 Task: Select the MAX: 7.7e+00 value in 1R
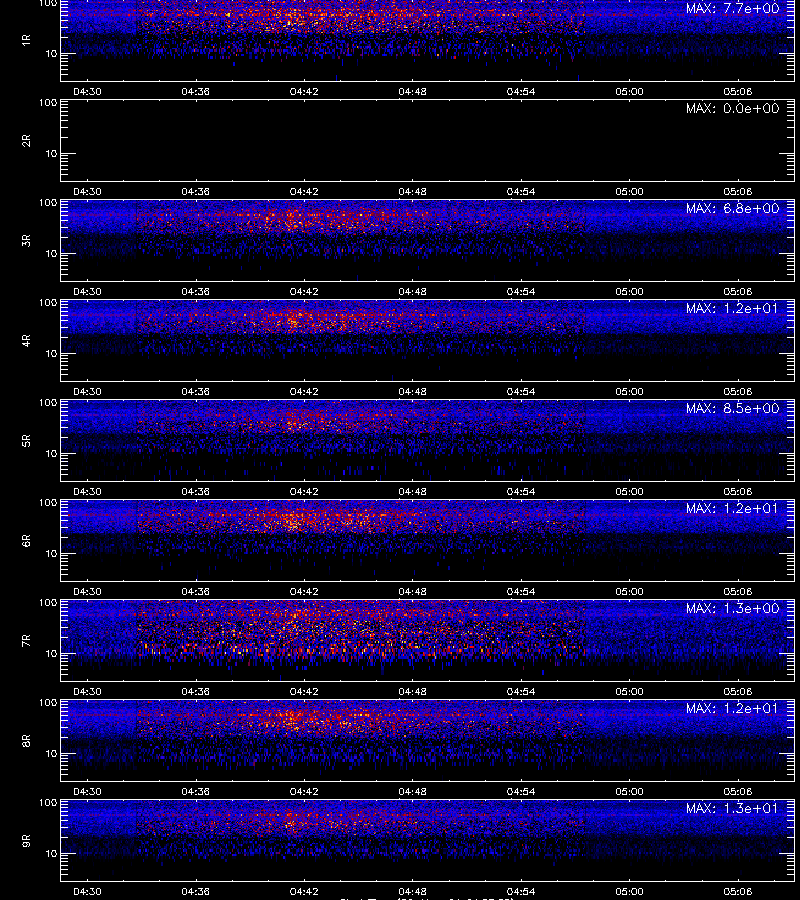pyautogui.click(x=732, y=9)
